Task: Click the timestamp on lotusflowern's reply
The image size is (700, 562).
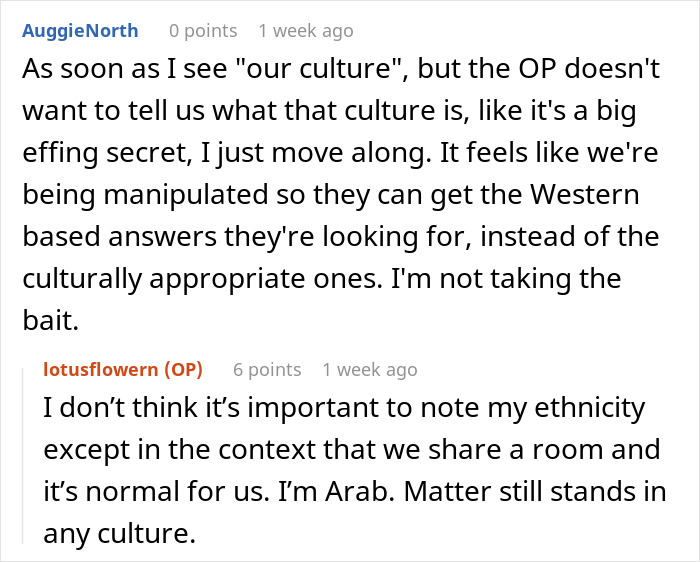Action: (x=369, y=369)
